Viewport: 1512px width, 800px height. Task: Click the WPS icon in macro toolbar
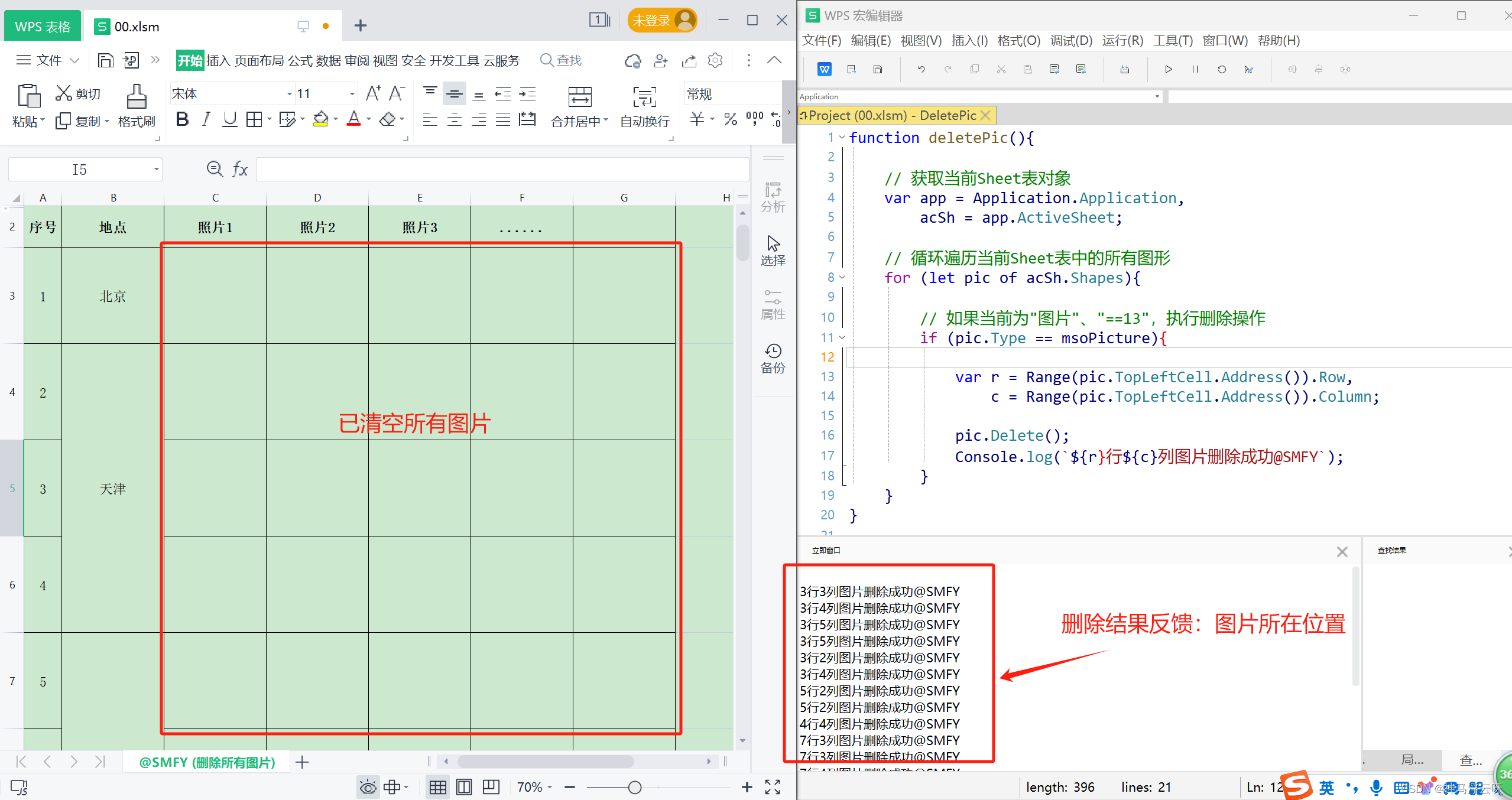pyautogui.click(x=824, y=69)
